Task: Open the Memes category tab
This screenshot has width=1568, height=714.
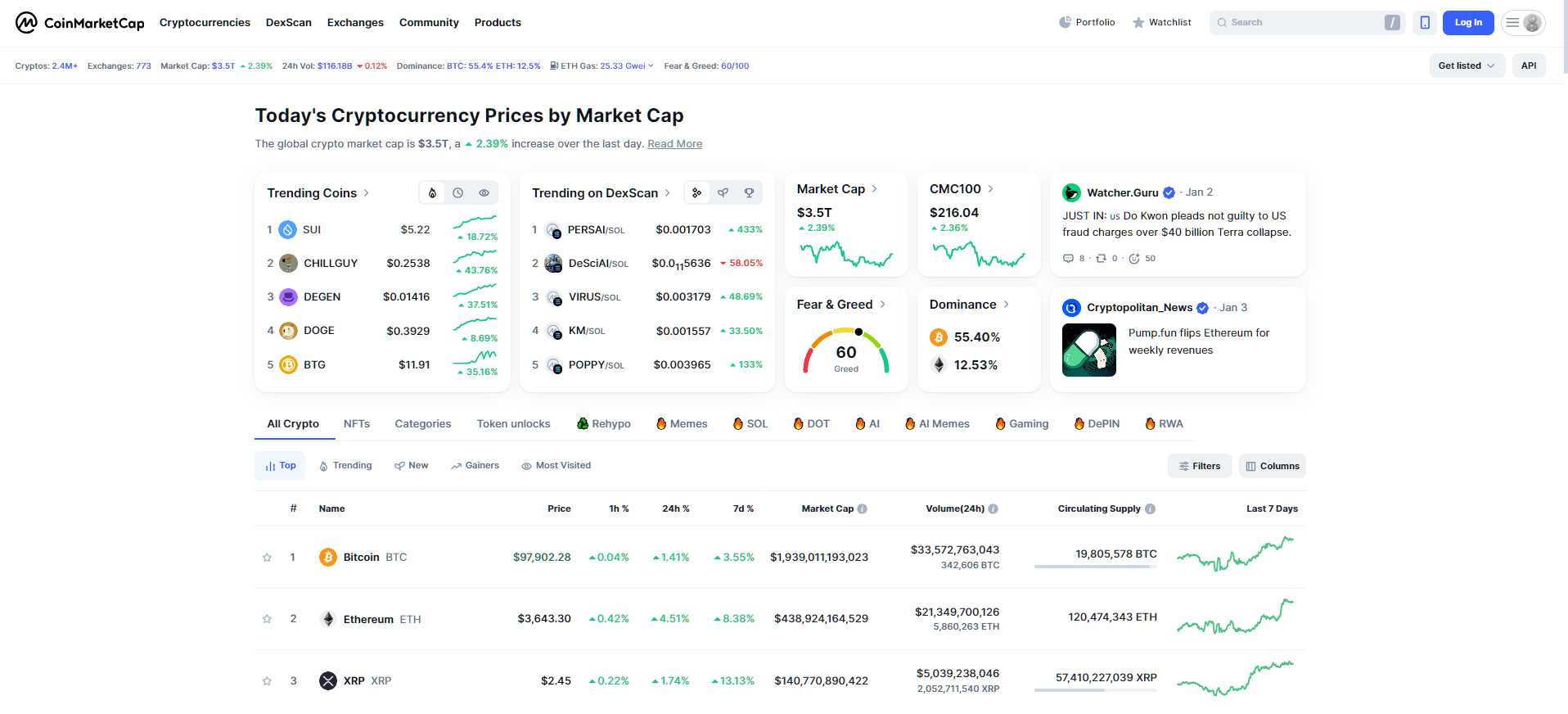Action: 682,424
